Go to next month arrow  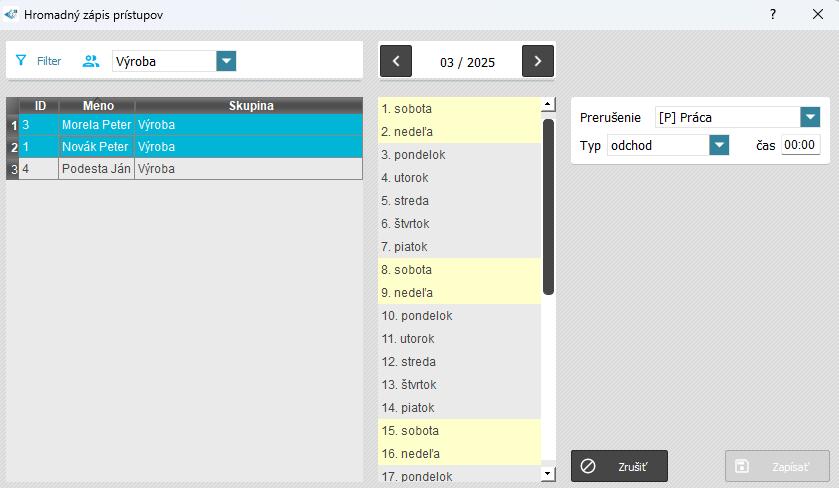[538, 61]
